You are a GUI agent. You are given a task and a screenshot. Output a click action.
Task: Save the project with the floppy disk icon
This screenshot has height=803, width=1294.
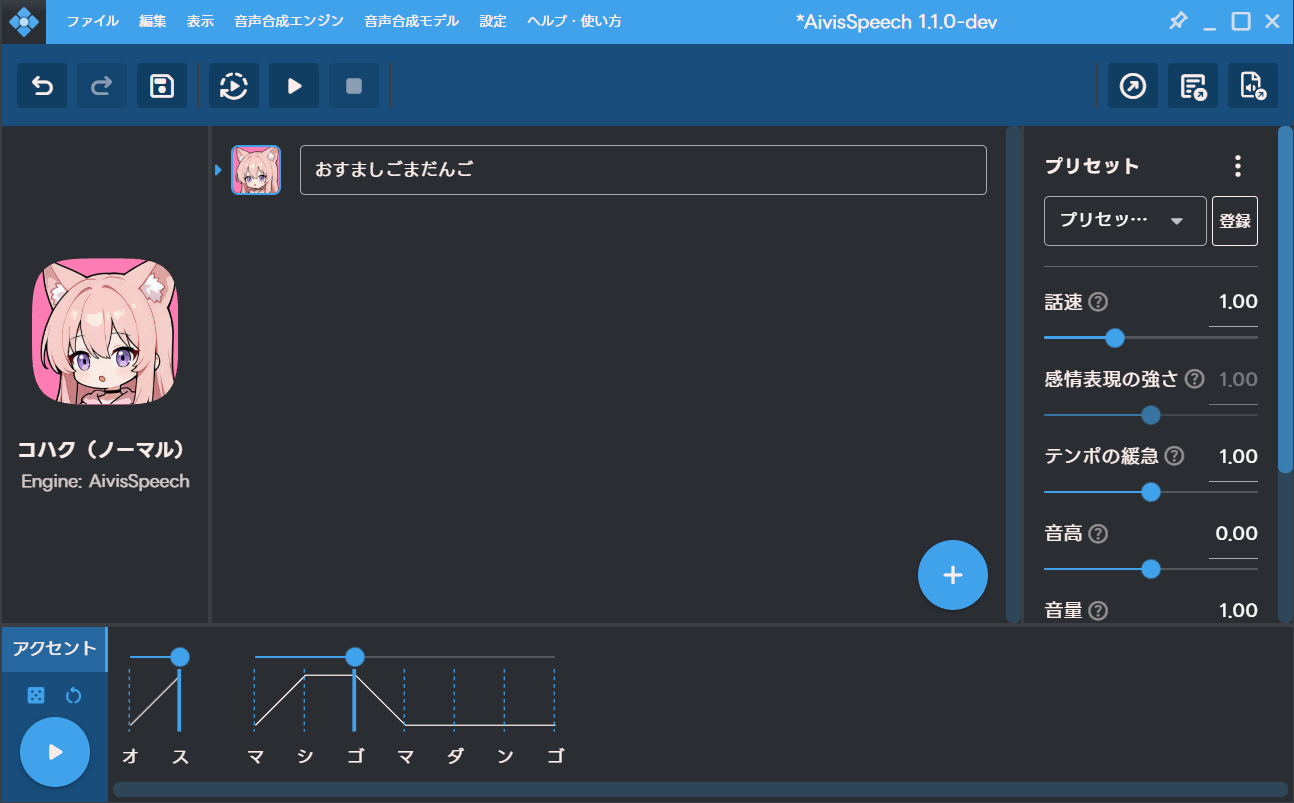[x=162, y=86]
